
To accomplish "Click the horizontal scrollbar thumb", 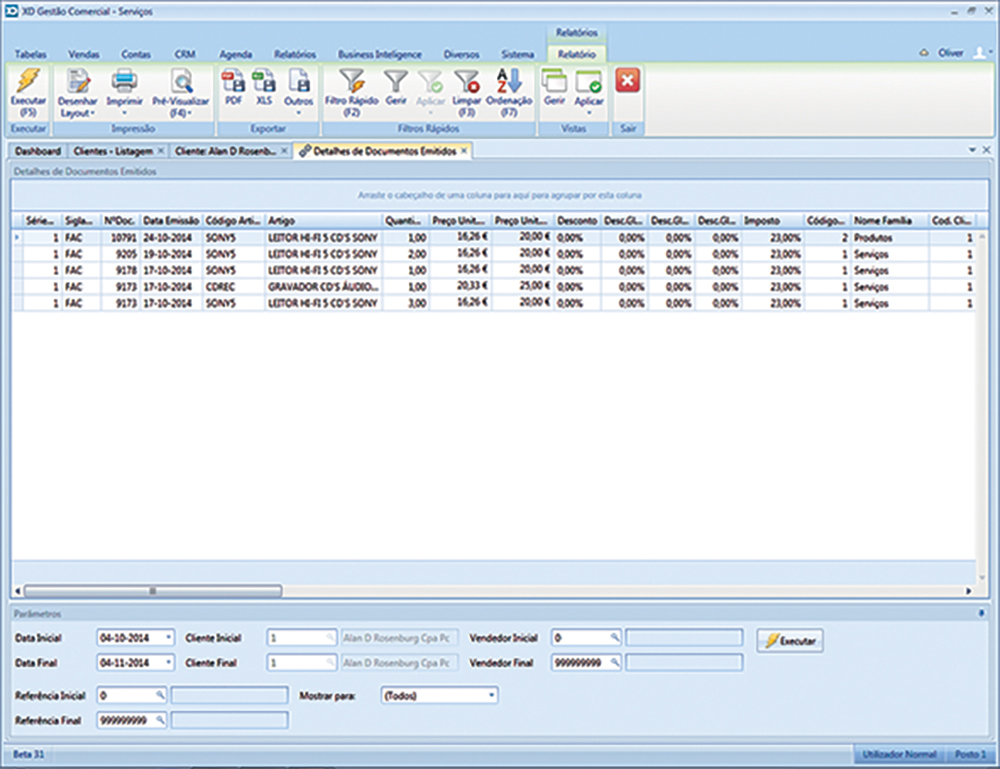I will tap(152, 591).
